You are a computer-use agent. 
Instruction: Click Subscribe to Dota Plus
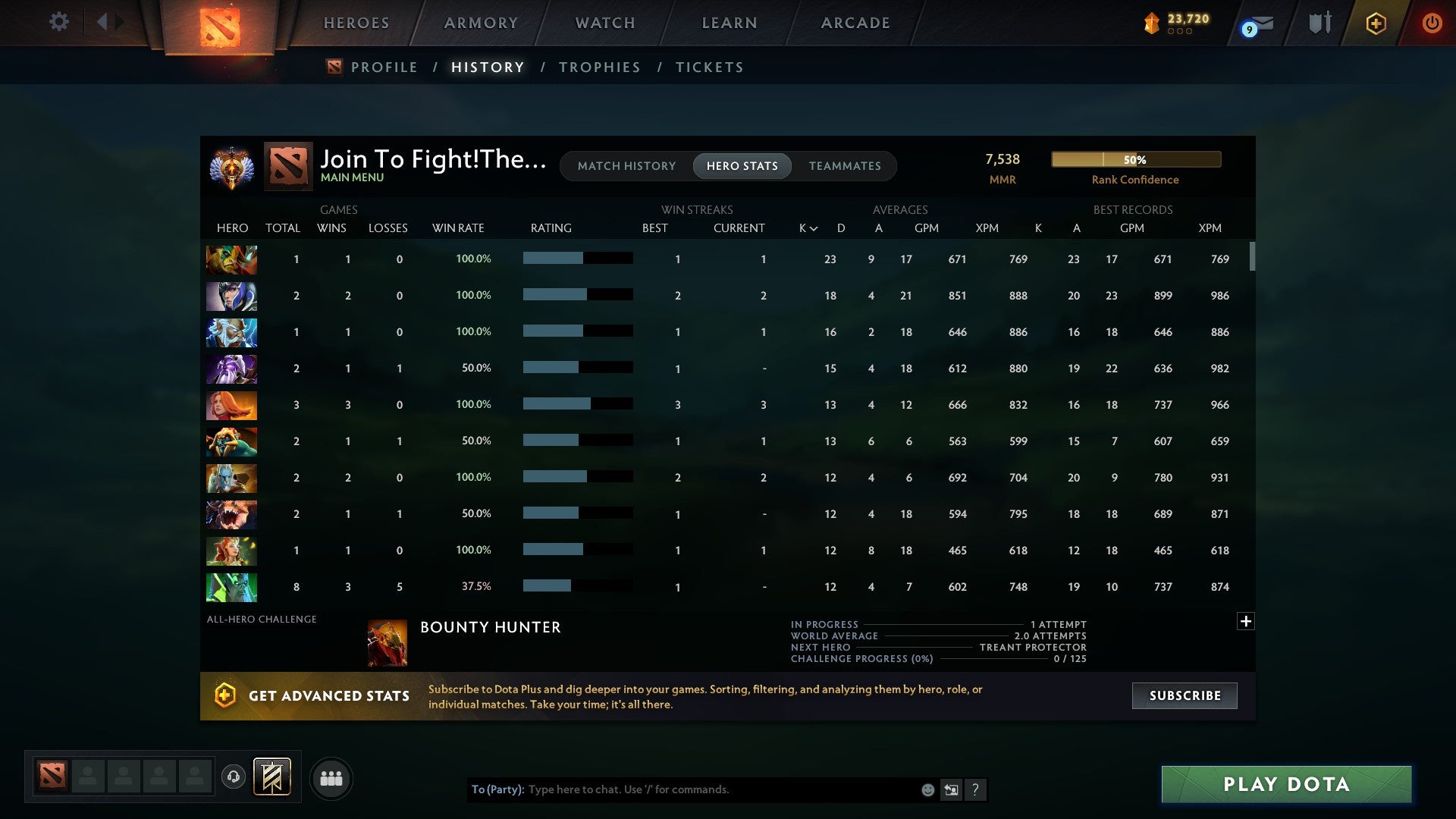click(x=1184, y=695)
